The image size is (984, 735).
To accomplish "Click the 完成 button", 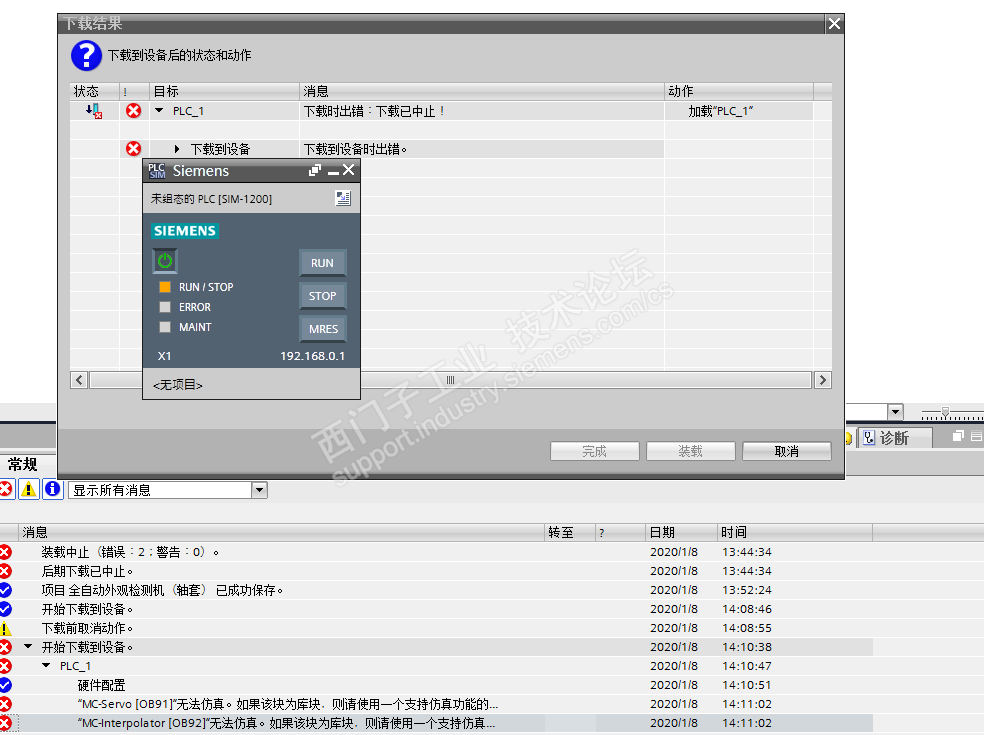I will pyautogui.click(x=594, y=451).
